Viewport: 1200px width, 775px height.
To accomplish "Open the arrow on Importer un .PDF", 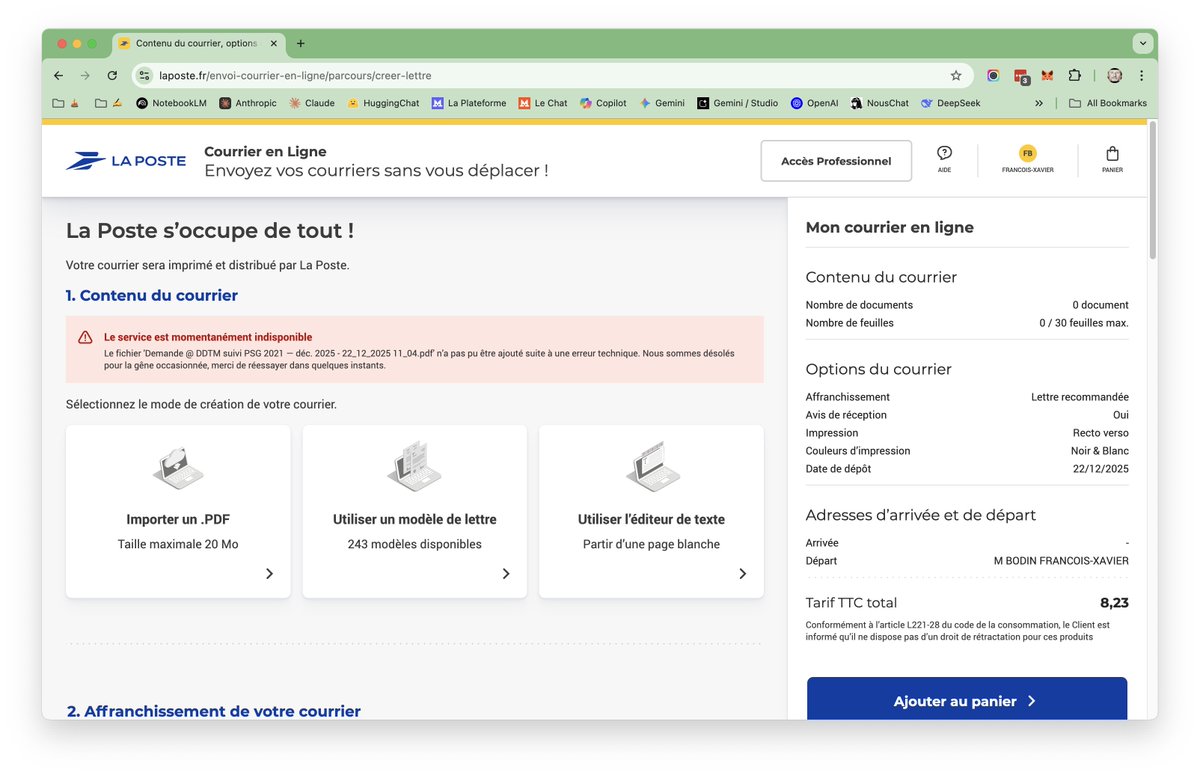I will 269,574.
